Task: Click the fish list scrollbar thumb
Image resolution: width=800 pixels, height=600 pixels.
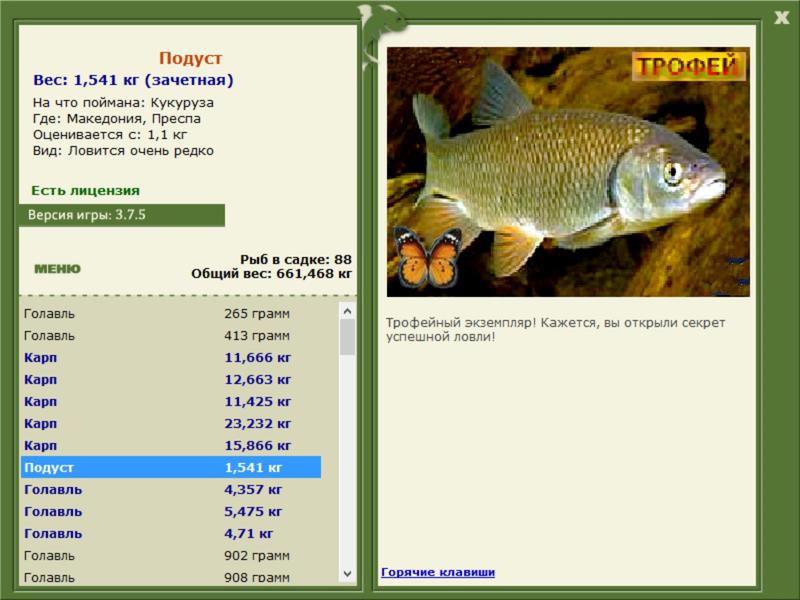Action: click(x=347, y=337)
